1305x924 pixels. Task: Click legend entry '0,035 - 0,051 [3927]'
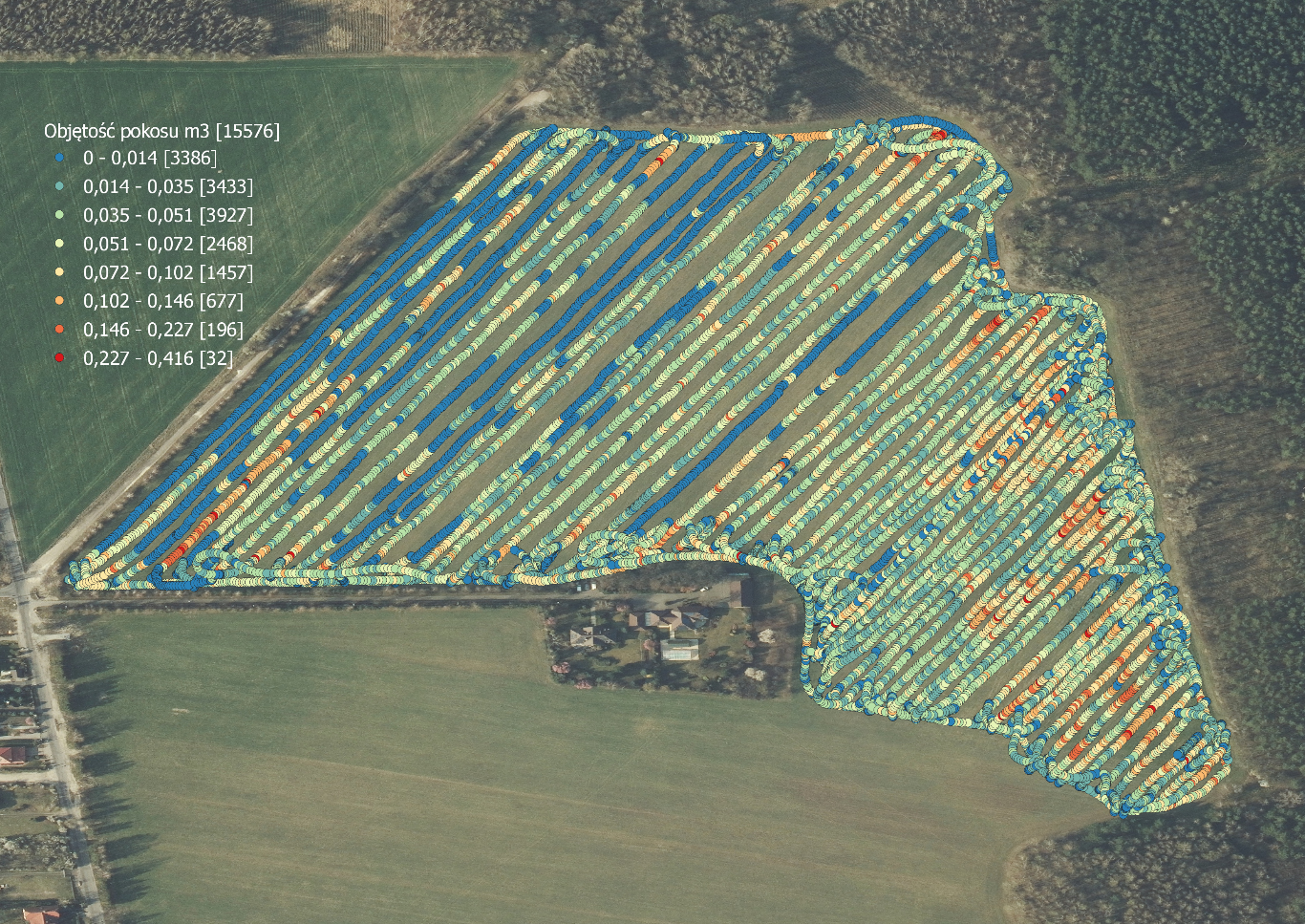click(168, 215)
